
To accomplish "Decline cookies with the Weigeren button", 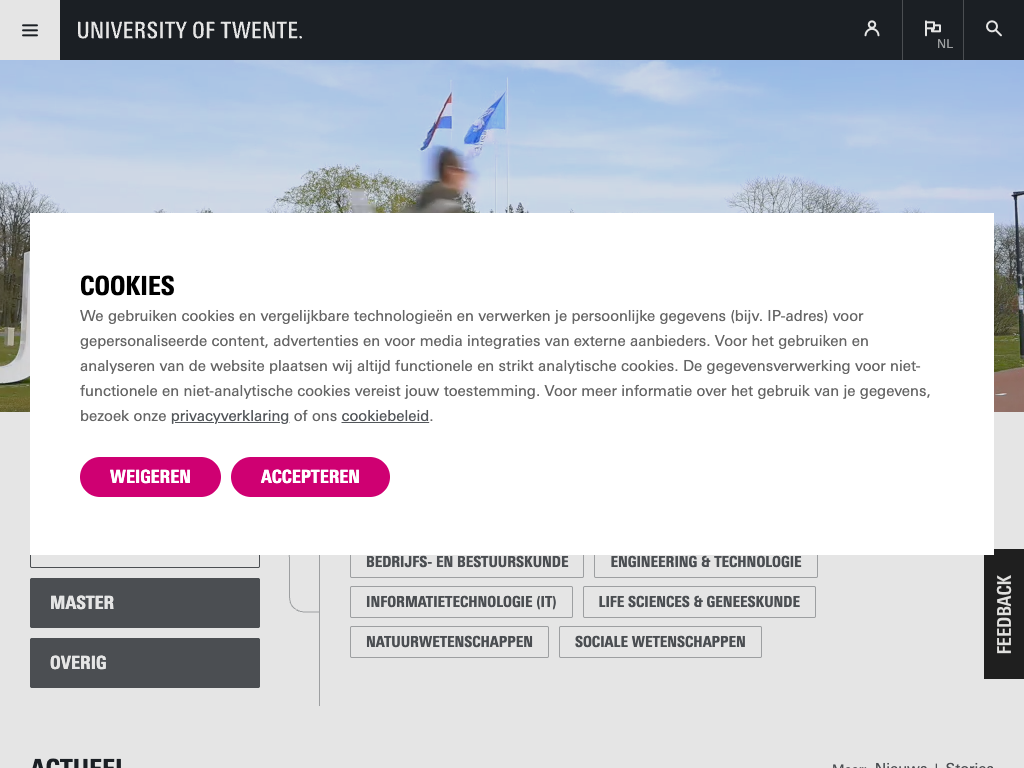I will click(x=150, y=477).
